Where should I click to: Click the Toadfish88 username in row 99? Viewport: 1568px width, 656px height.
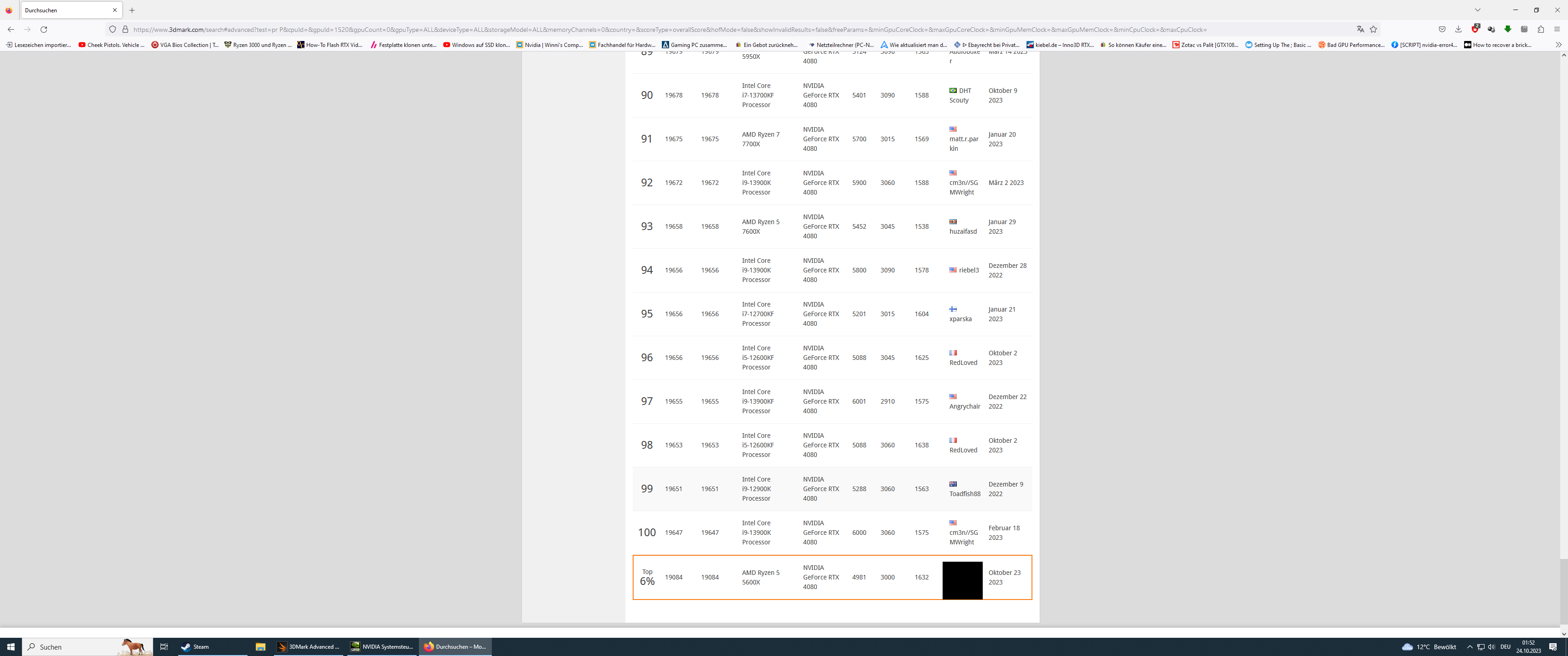pos(965,493)
